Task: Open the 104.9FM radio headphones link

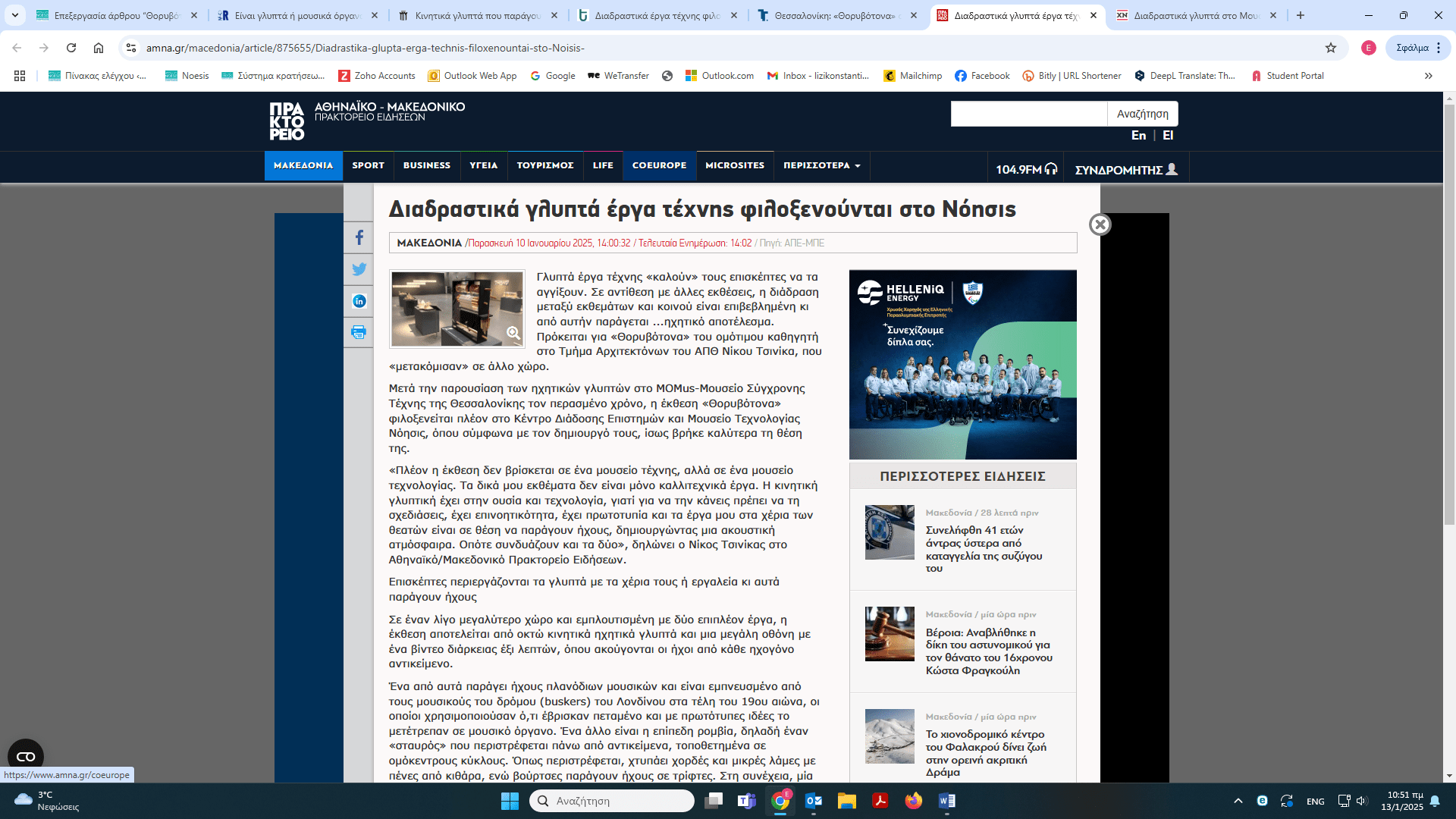Action: 1026,169
